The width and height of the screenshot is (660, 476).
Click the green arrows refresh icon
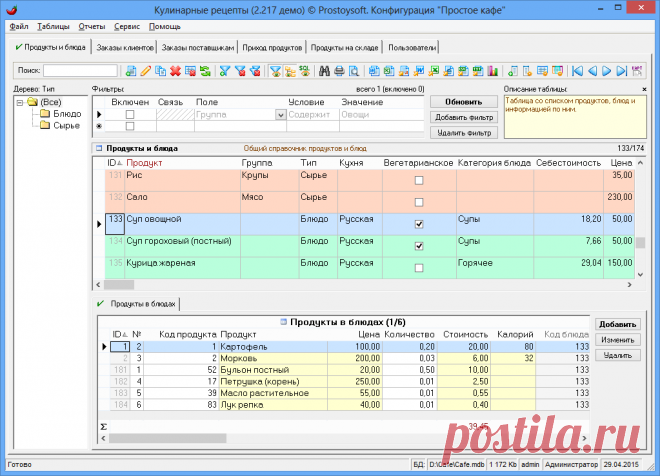[x=205, y=71]
